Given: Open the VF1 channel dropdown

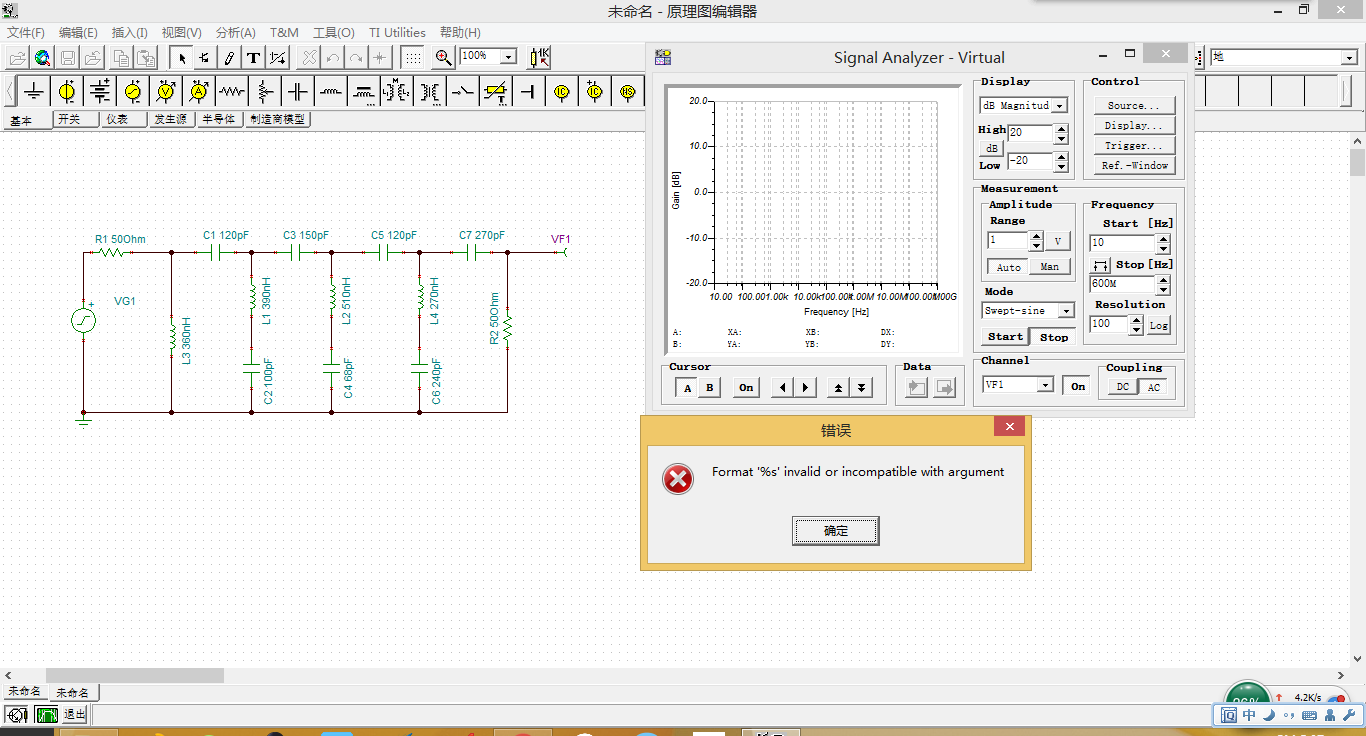Looking at the screenshot, I should coord(1018,385).
